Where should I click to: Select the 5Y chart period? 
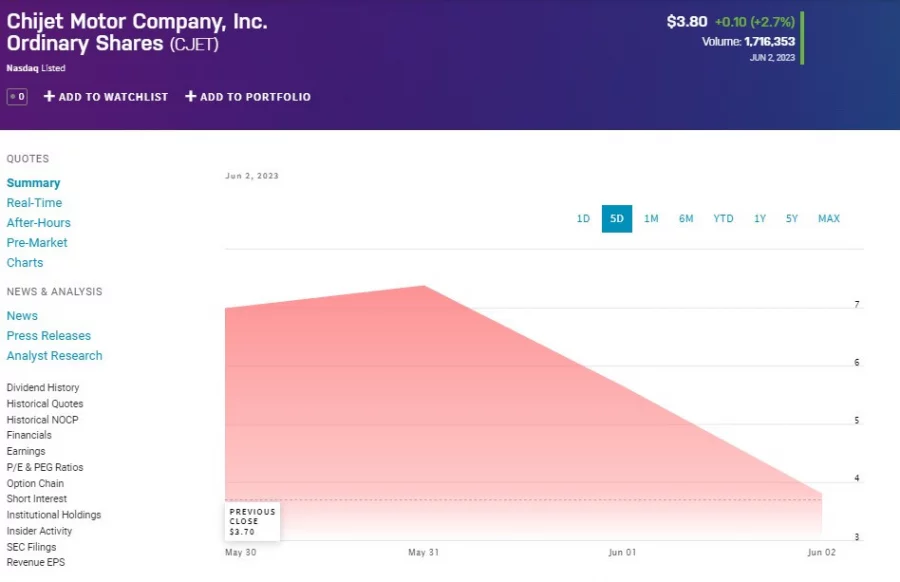point(791,218)
